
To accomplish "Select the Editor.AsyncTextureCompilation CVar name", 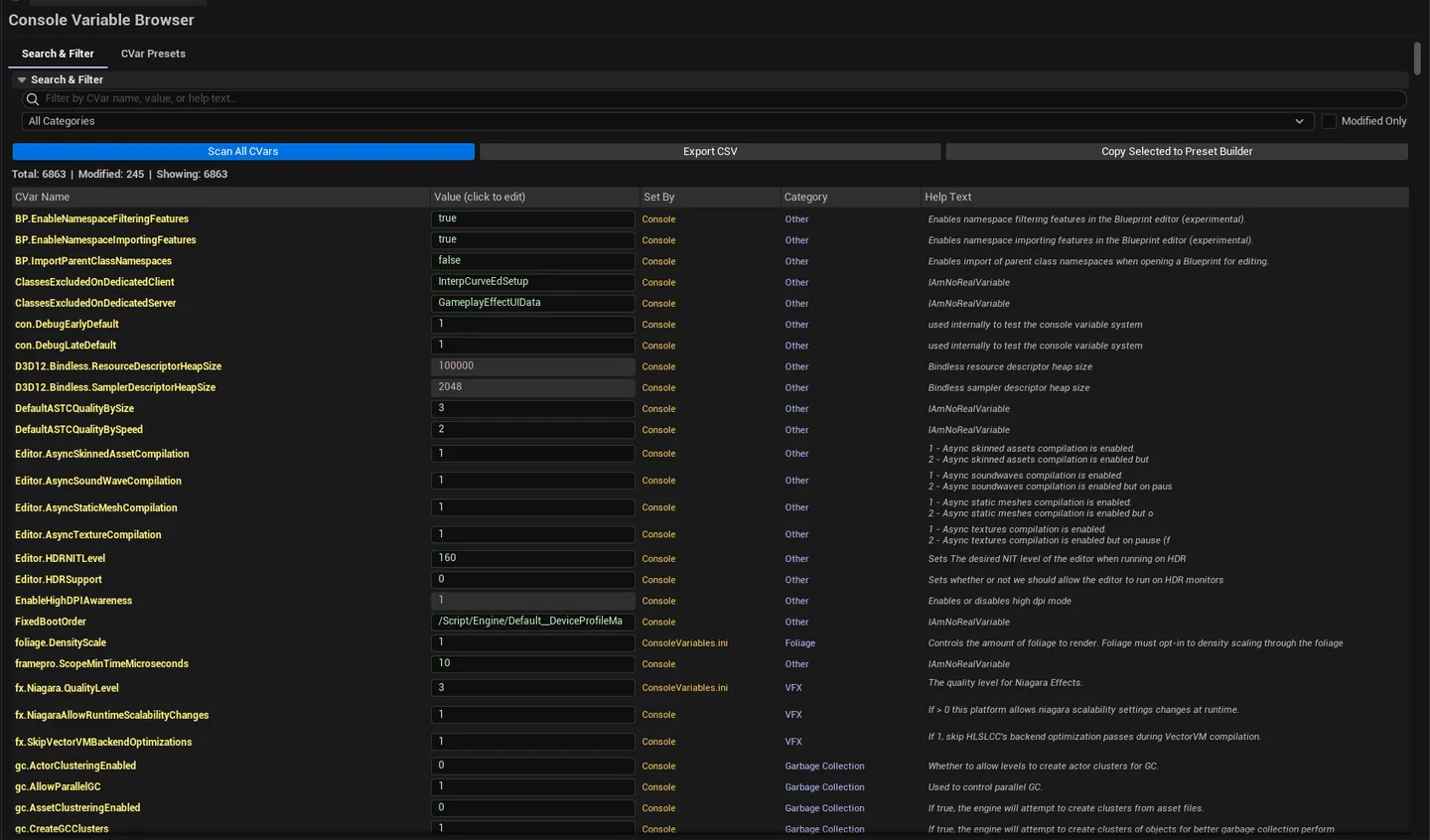I will pyautogui.click(x=87, y=534).
